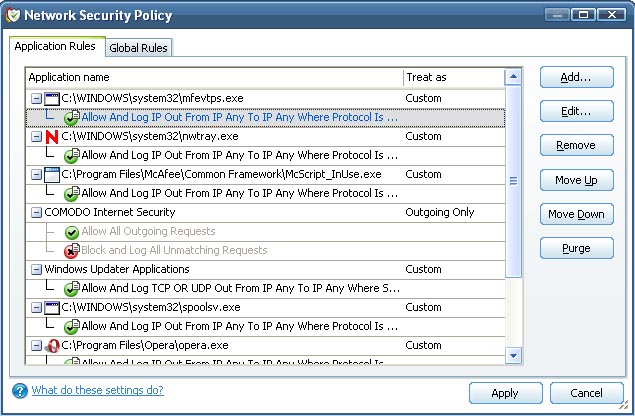Select the C:\WINDOWS\system32\nwtray.exe row
This screenshot has height=416, width=635.
point(265,137)
